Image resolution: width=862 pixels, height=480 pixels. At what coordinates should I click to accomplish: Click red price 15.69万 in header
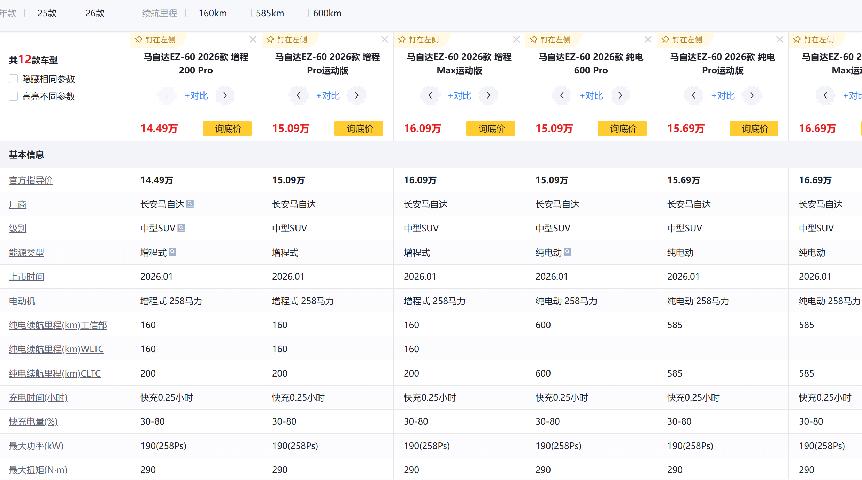686,128
